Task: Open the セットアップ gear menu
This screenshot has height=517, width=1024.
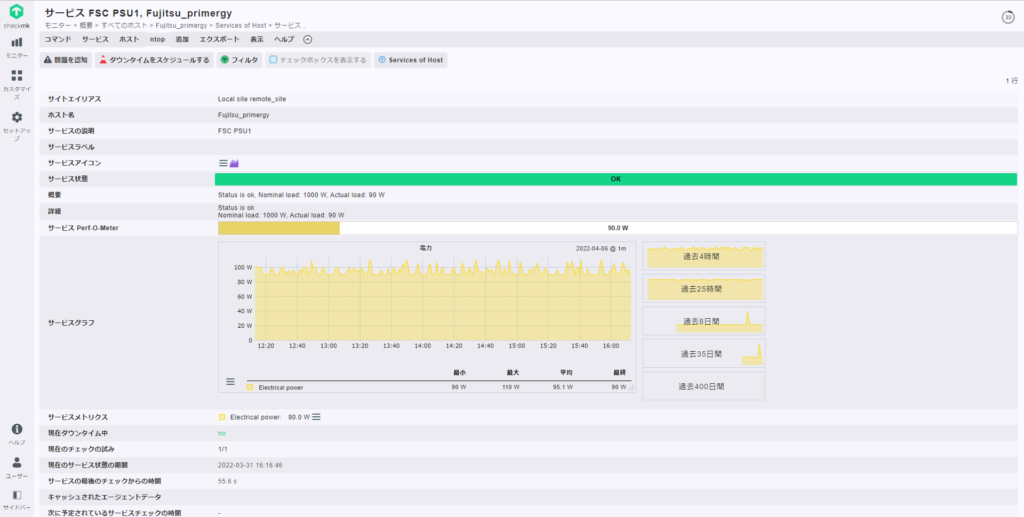Action: tap(16, 126)
